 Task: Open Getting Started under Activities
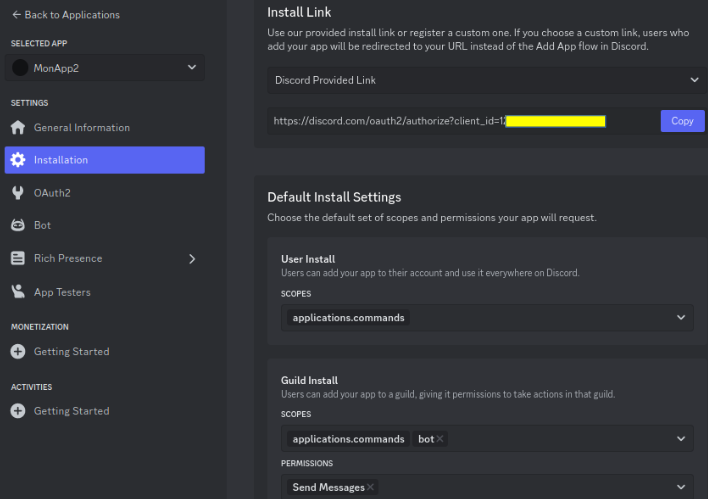tap(105, 411)
